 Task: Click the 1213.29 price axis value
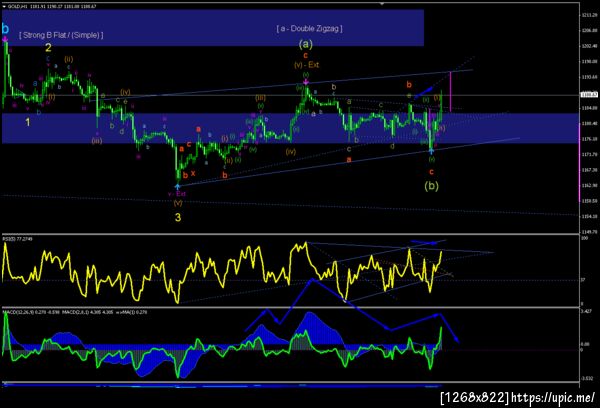[590, 15]
